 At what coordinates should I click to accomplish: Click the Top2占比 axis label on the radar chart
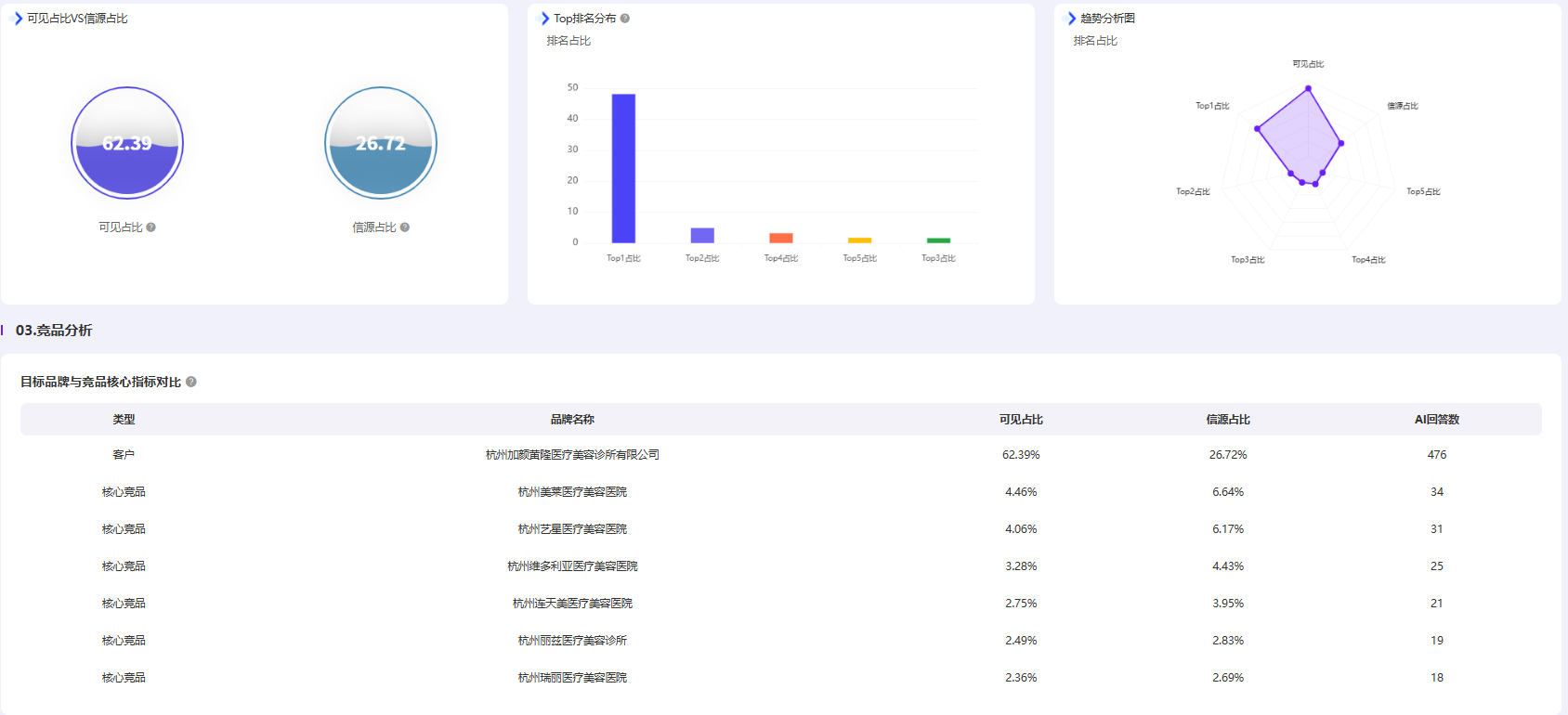[x=1193, y=192]
